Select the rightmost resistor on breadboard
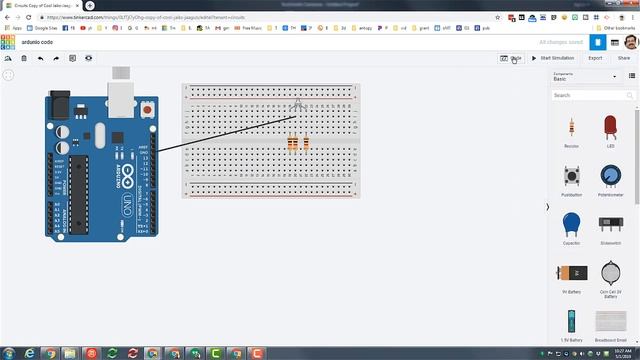 (306, 143)
